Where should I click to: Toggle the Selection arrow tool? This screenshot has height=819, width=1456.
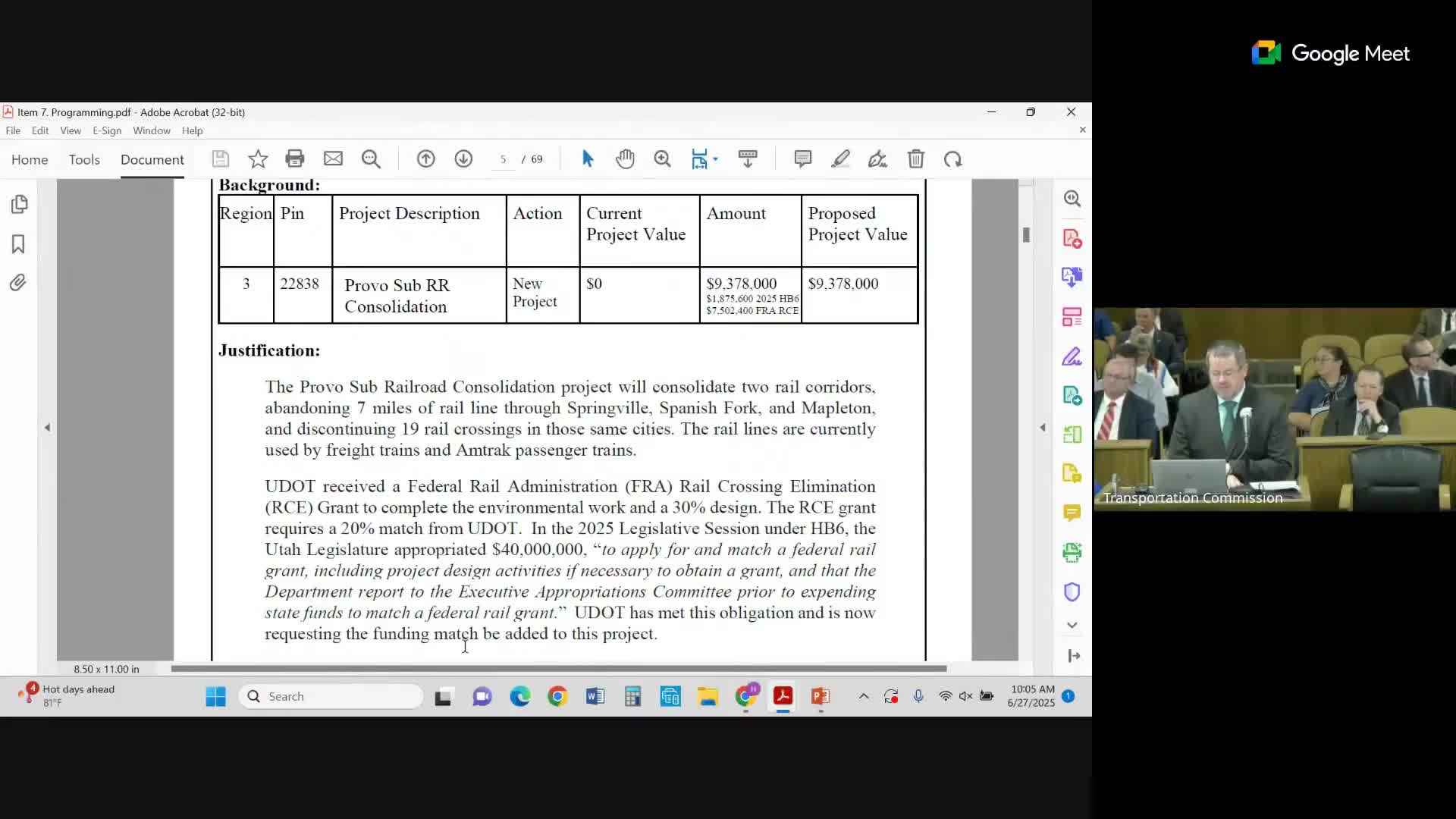pyautogui.click(x=588, y=158)
